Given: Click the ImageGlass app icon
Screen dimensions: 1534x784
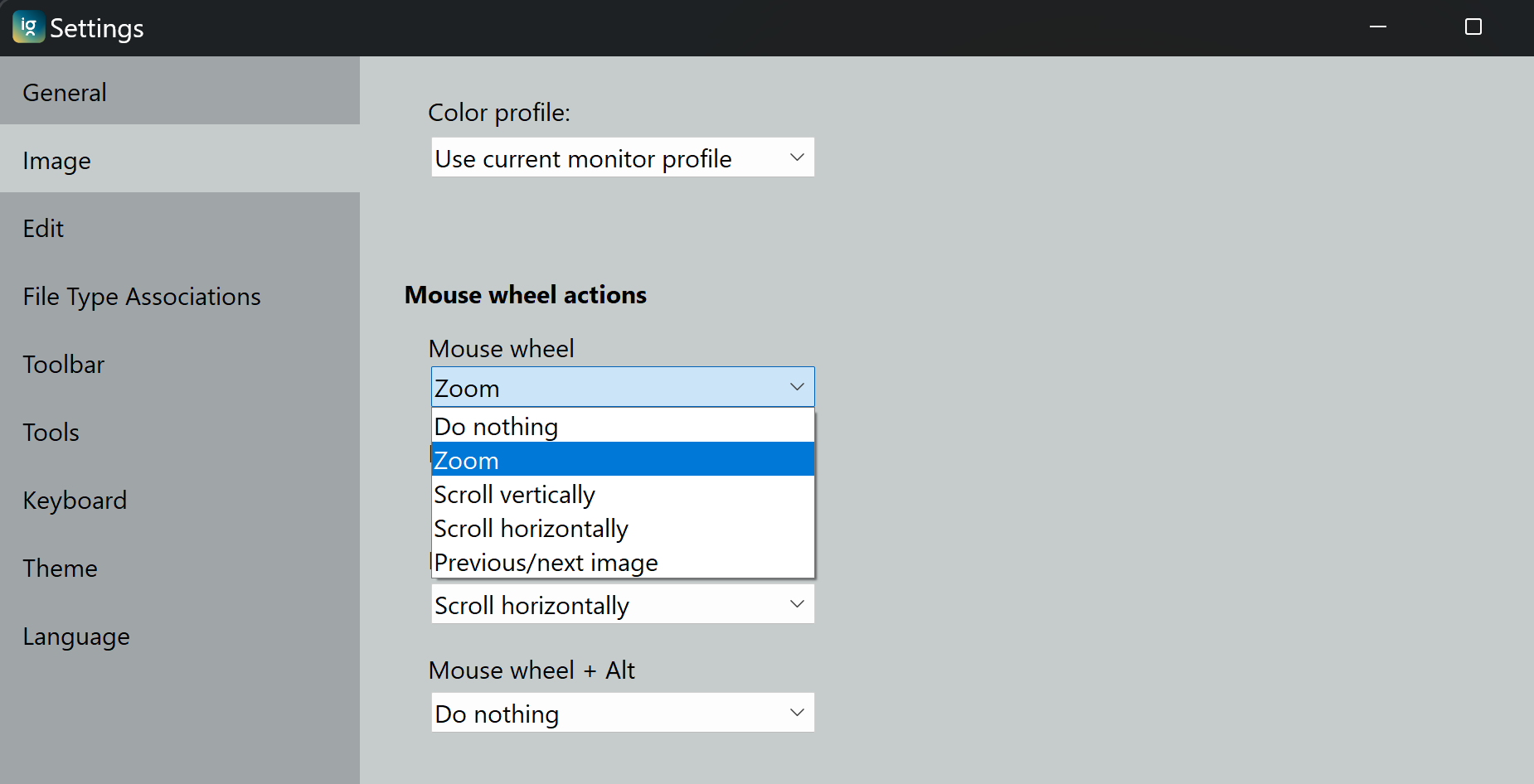Looking at the screenshot, I should 27,27.
